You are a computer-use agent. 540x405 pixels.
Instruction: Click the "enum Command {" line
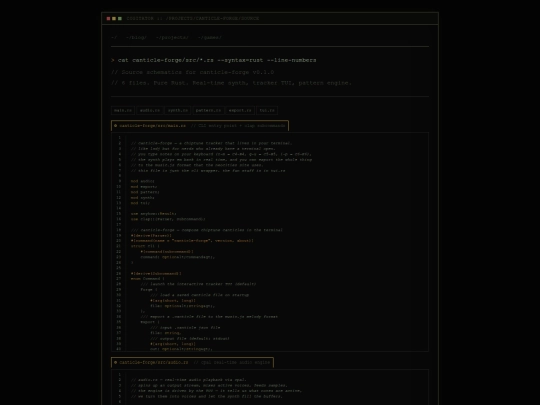pyautogui.click(x=147, y=279)
